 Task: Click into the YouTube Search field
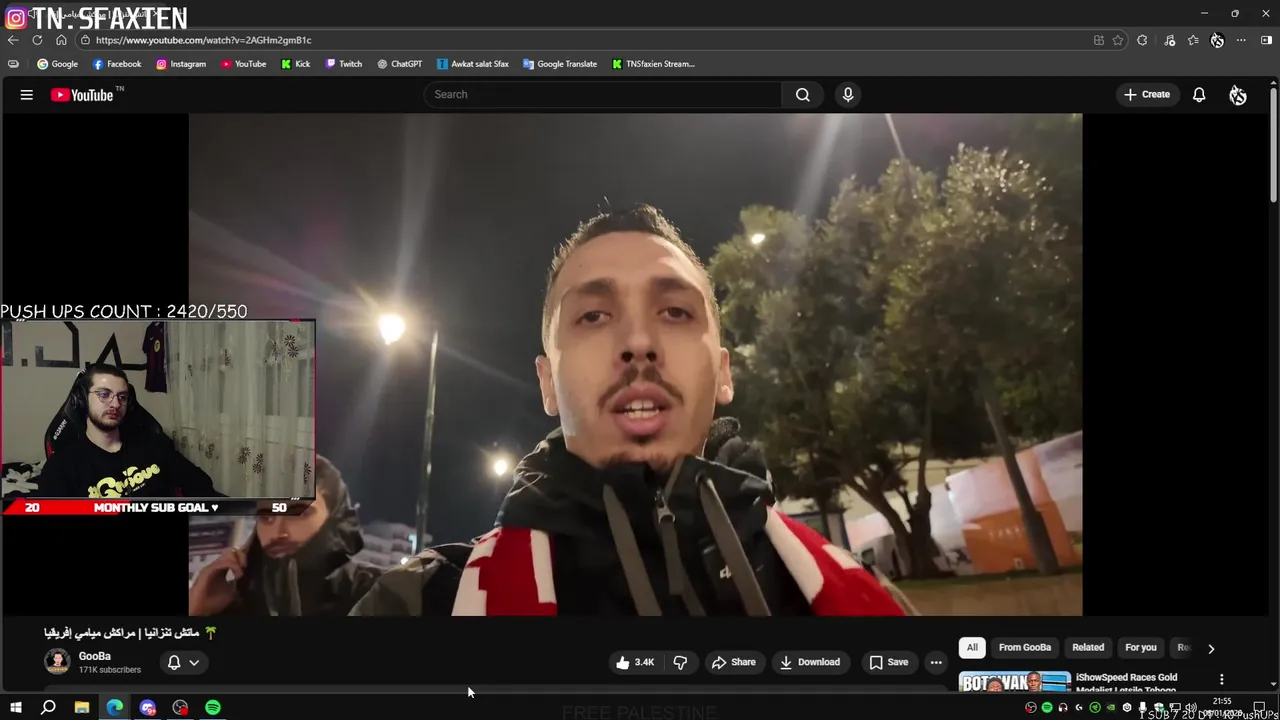(603, 94)
